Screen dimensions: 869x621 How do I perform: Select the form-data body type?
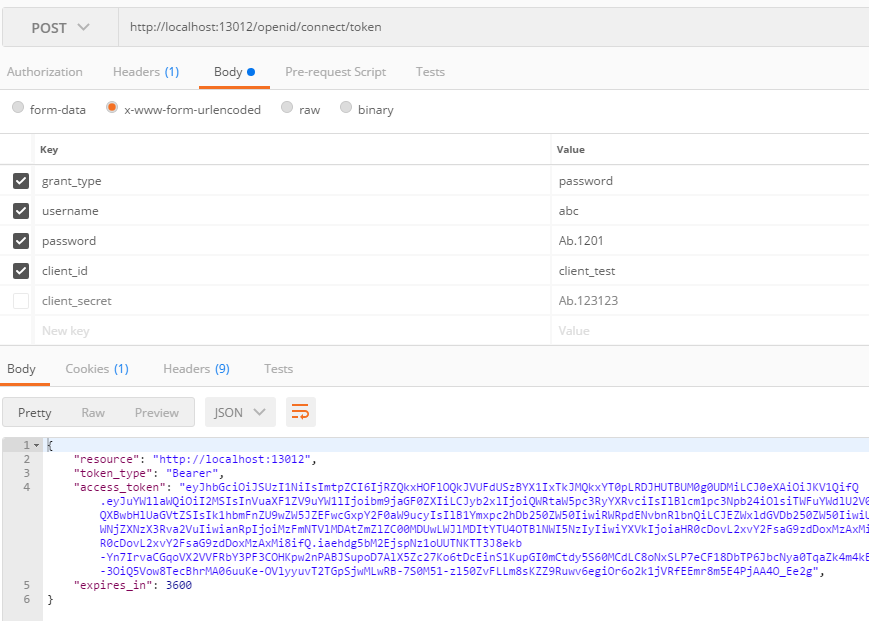tap(17, 109)
